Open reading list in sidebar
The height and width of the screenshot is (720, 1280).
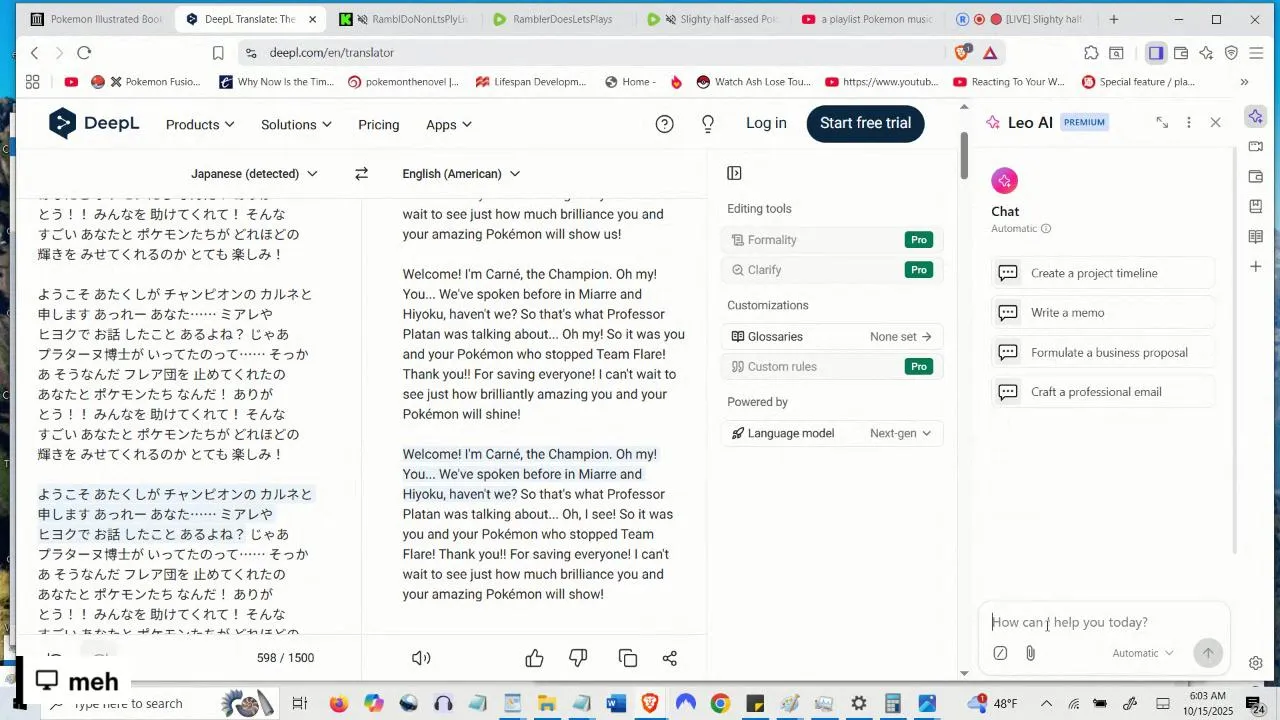1256,237
